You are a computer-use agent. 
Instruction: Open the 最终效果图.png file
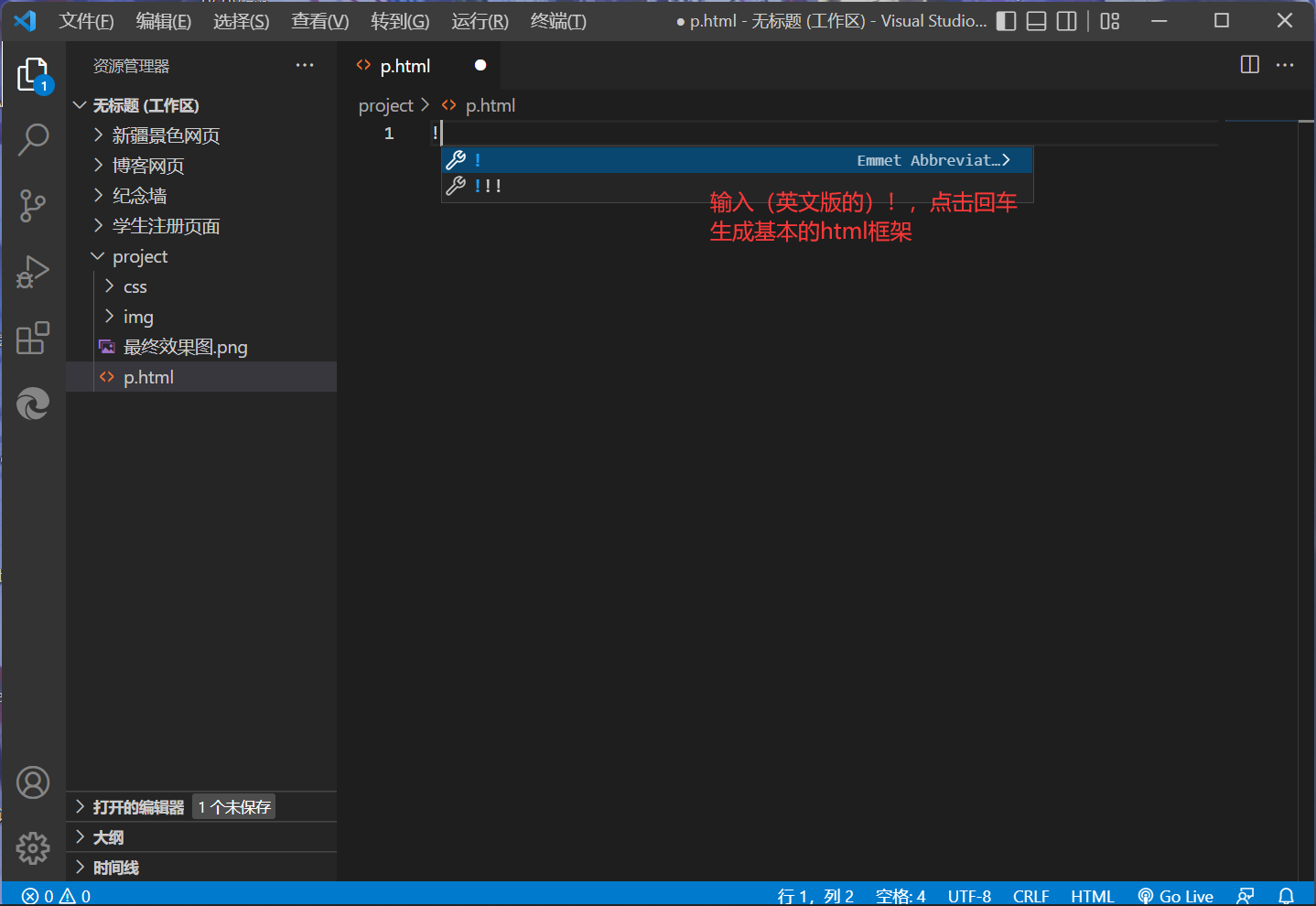201,347
